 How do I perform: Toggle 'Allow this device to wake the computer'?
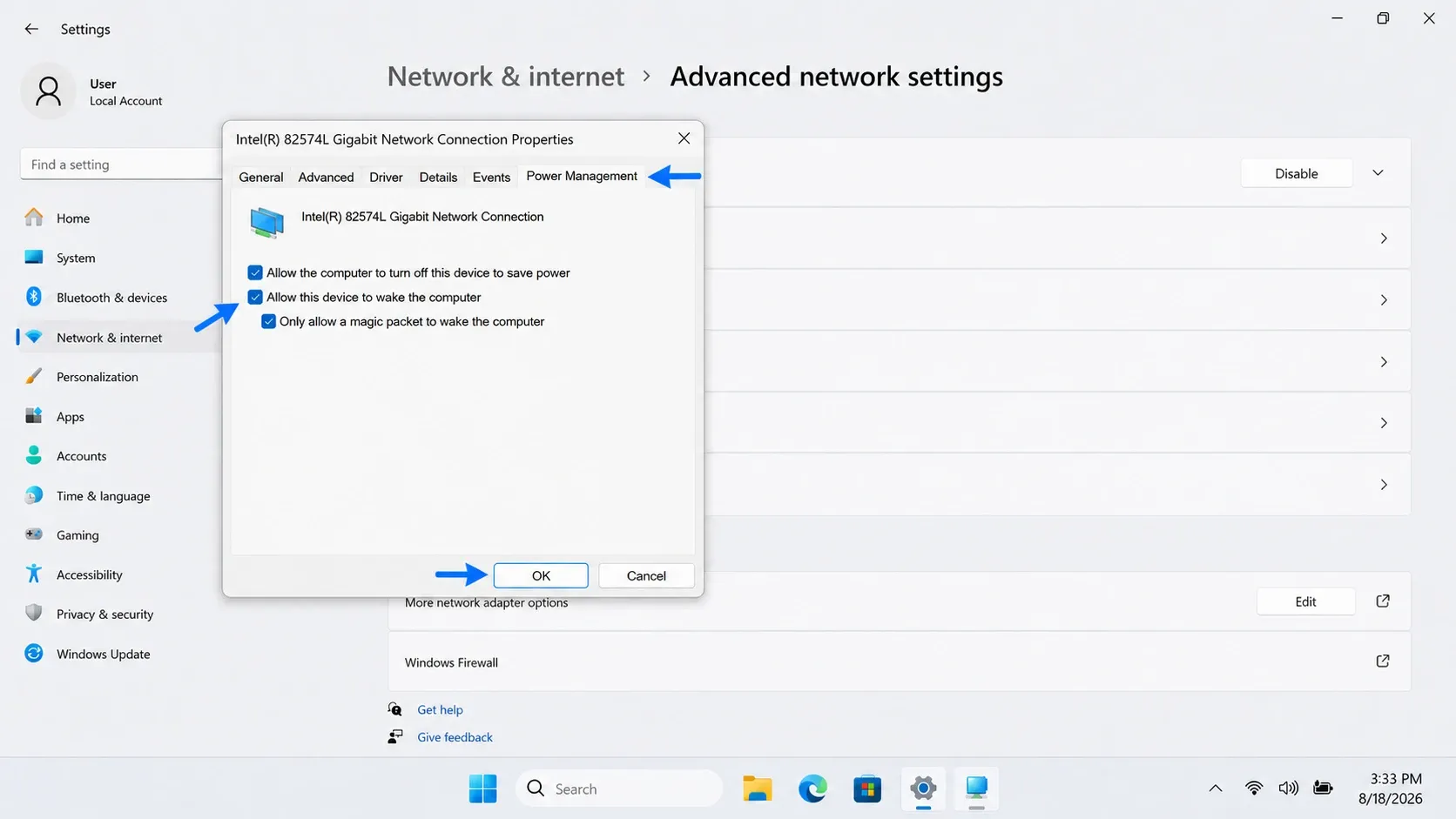click(x=255, y=297)
